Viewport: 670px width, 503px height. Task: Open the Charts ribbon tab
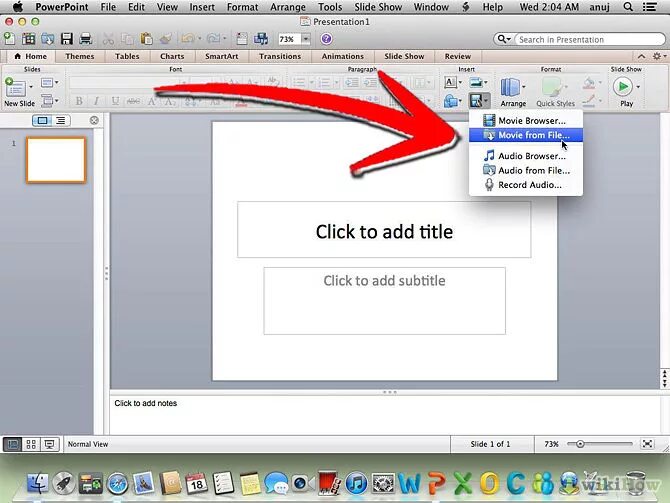click(x=172, y=56)
